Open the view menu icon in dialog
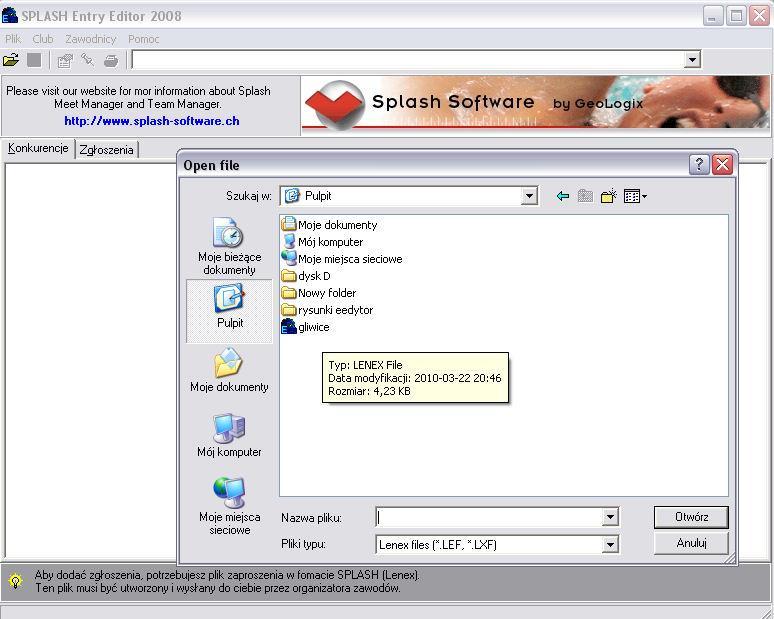 [635, 196]
